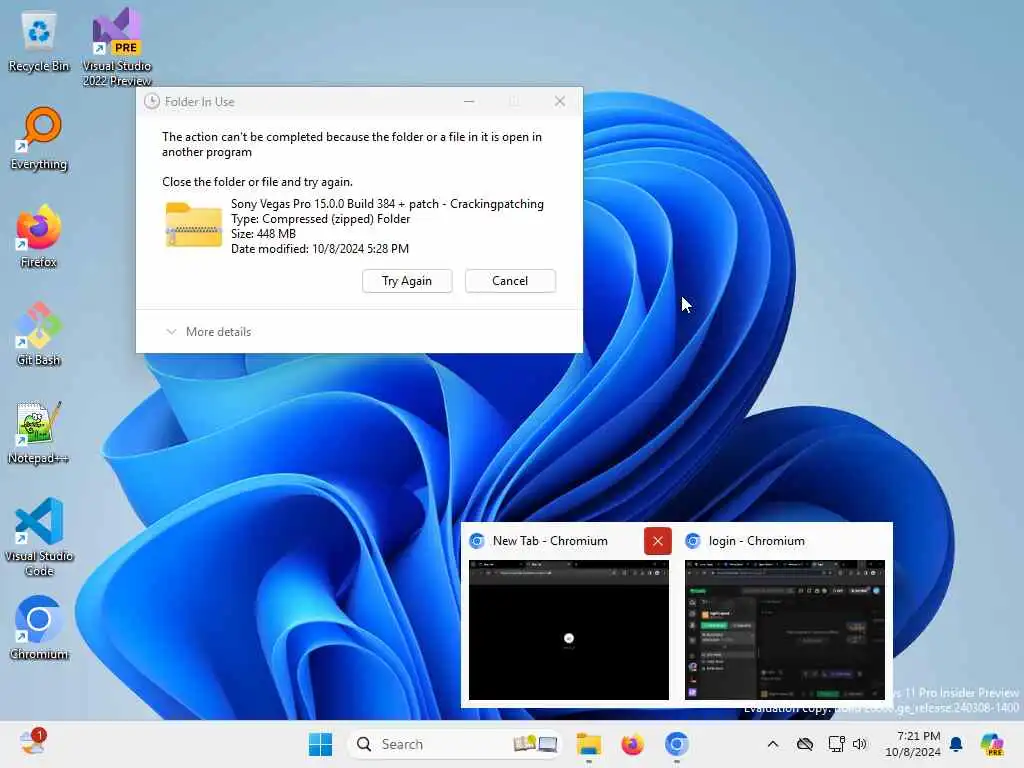Select the zipped folder icon in dialog
1024x768 pixels.
tap(193, 225)
